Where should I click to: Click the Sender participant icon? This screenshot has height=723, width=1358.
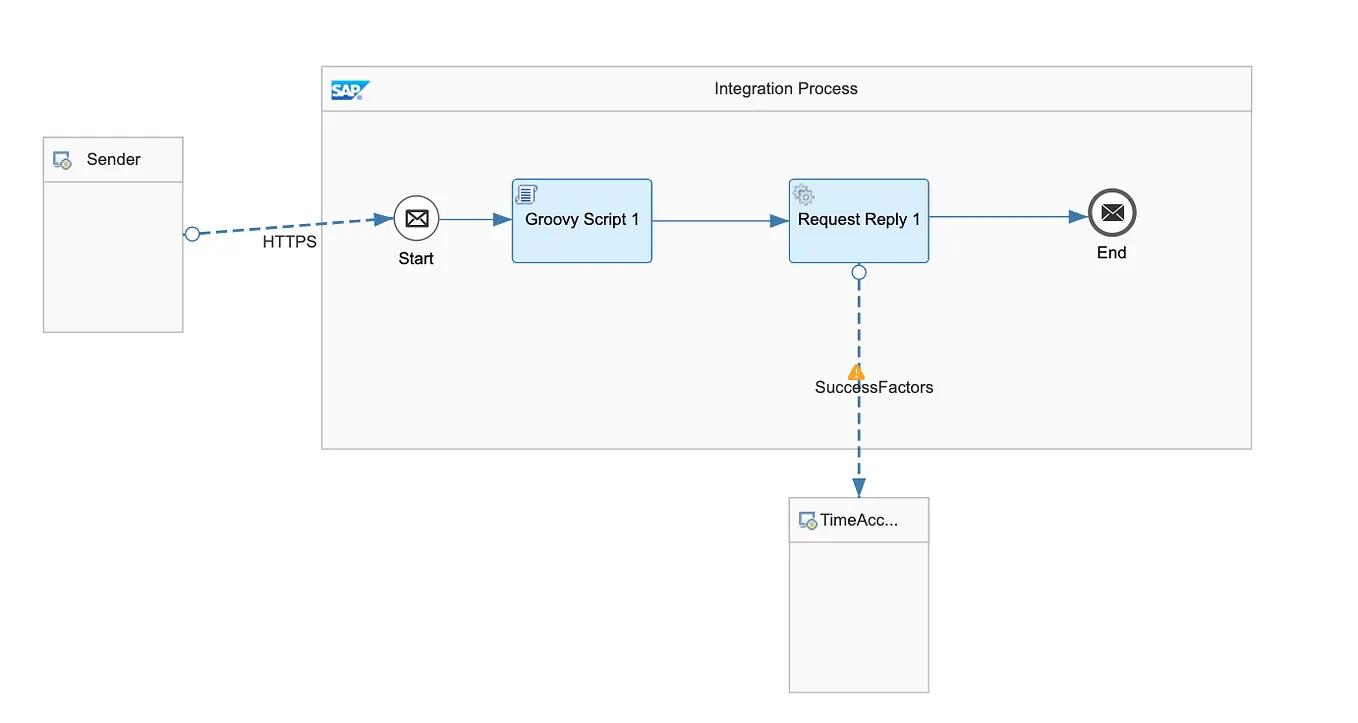tap(62, 160)
